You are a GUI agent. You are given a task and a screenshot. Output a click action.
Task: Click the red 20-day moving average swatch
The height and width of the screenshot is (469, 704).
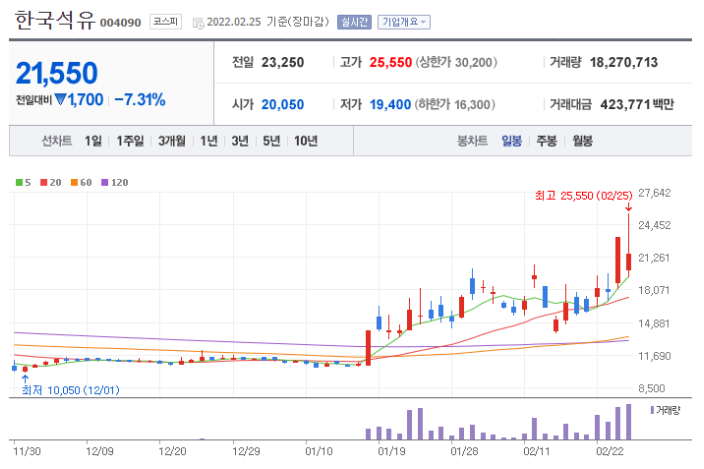[44, 182]
